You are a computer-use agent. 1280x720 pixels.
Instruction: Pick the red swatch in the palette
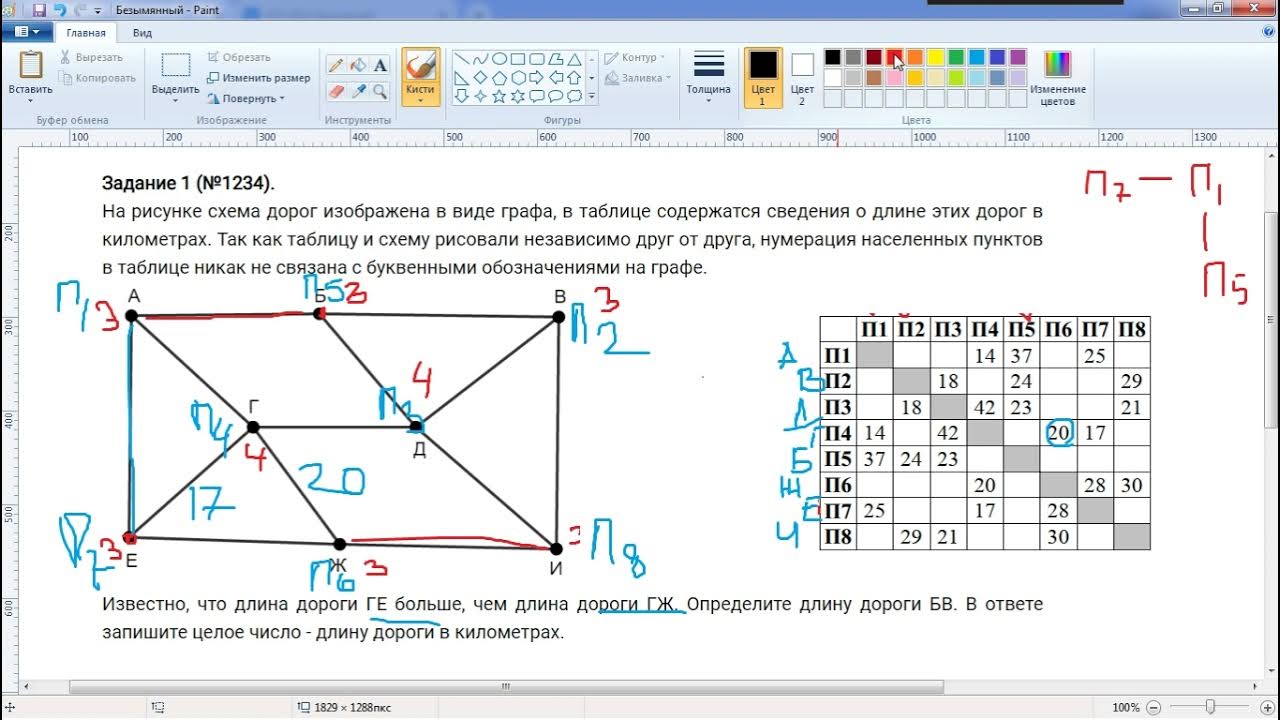(894, 57)
